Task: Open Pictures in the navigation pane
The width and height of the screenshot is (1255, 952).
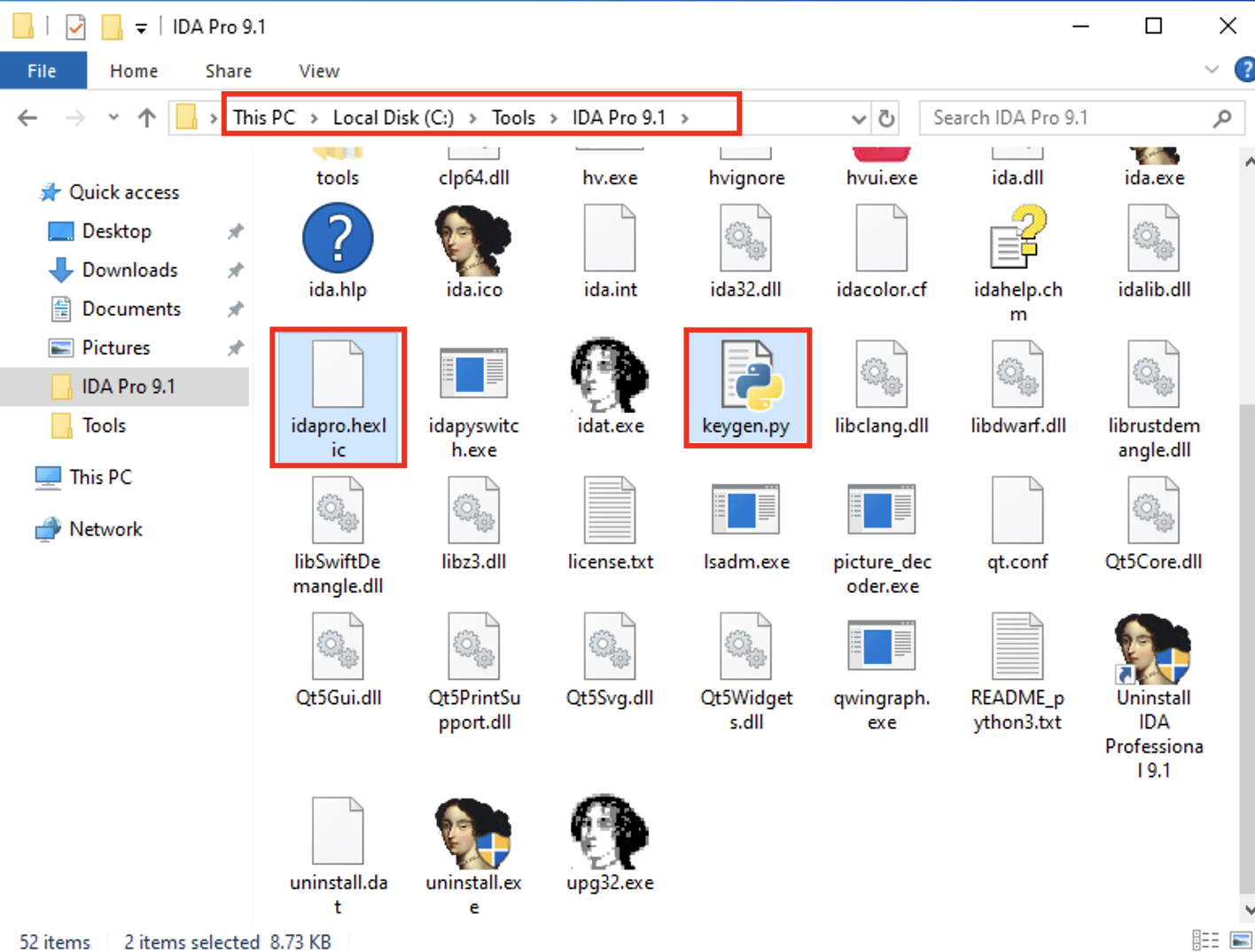Action: pyautogui.click(x=116, y=348)
